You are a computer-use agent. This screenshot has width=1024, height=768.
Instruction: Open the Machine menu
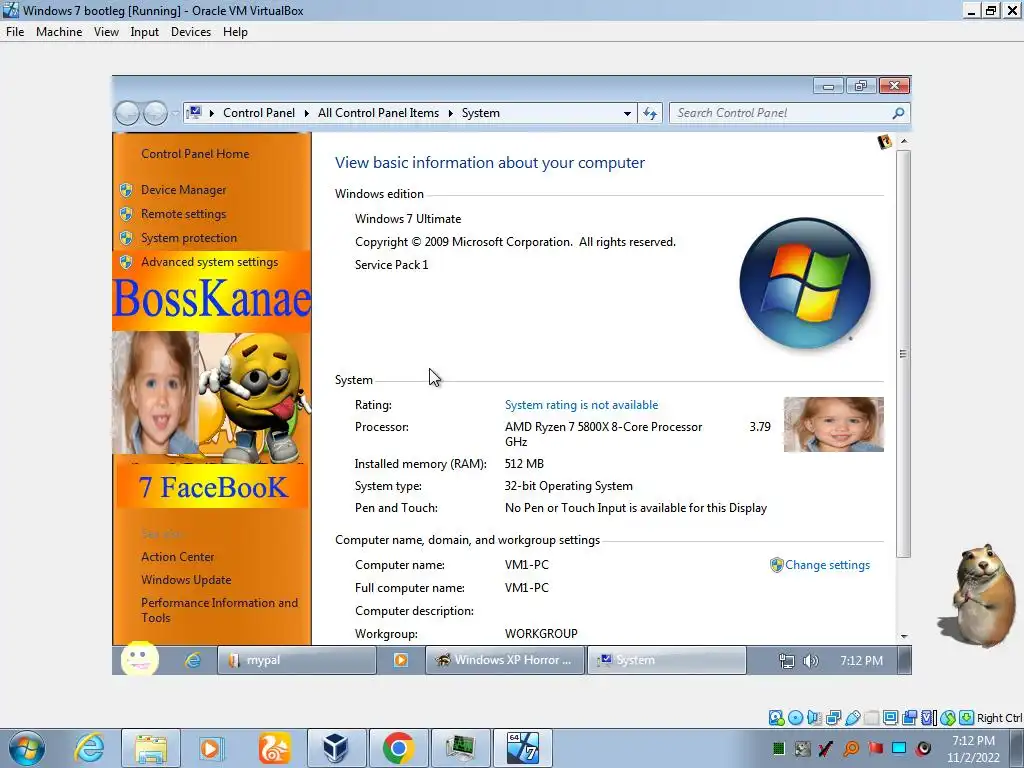[x=59, y=31]
